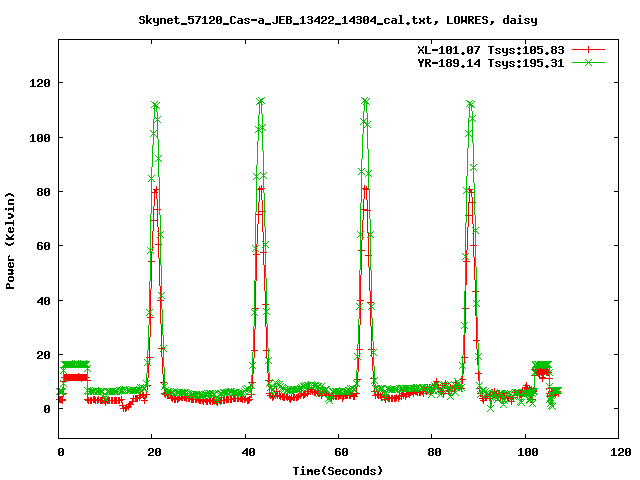Click y-axis tick label "80"

tap(44, 192)
